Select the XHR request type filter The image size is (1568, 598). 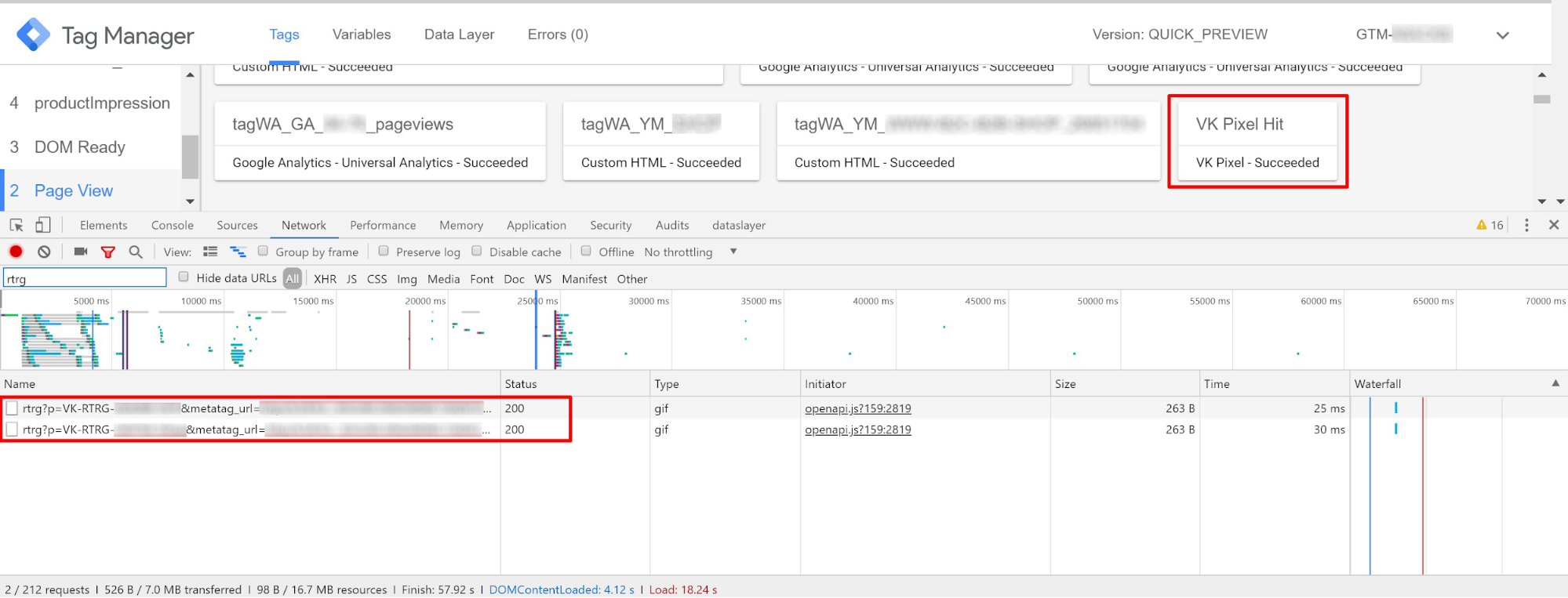tap(325, 279)
